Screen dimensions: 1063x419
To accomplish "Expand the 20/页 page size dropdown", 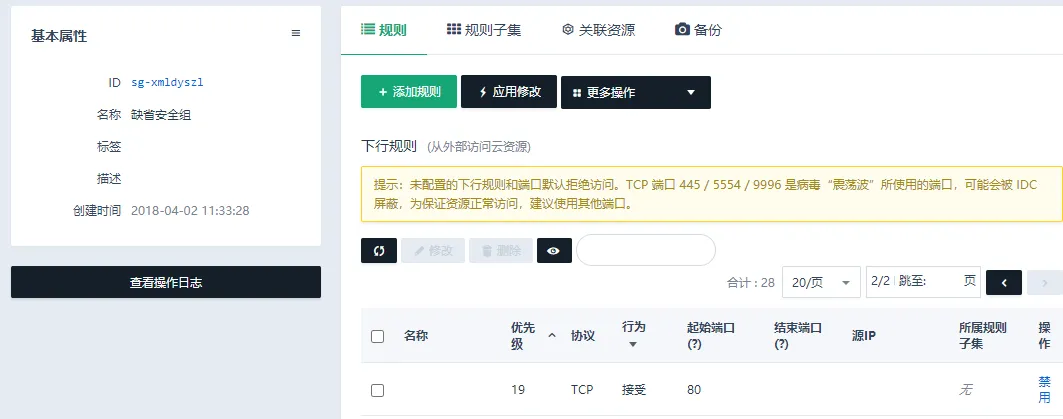I will coord(820,283).
